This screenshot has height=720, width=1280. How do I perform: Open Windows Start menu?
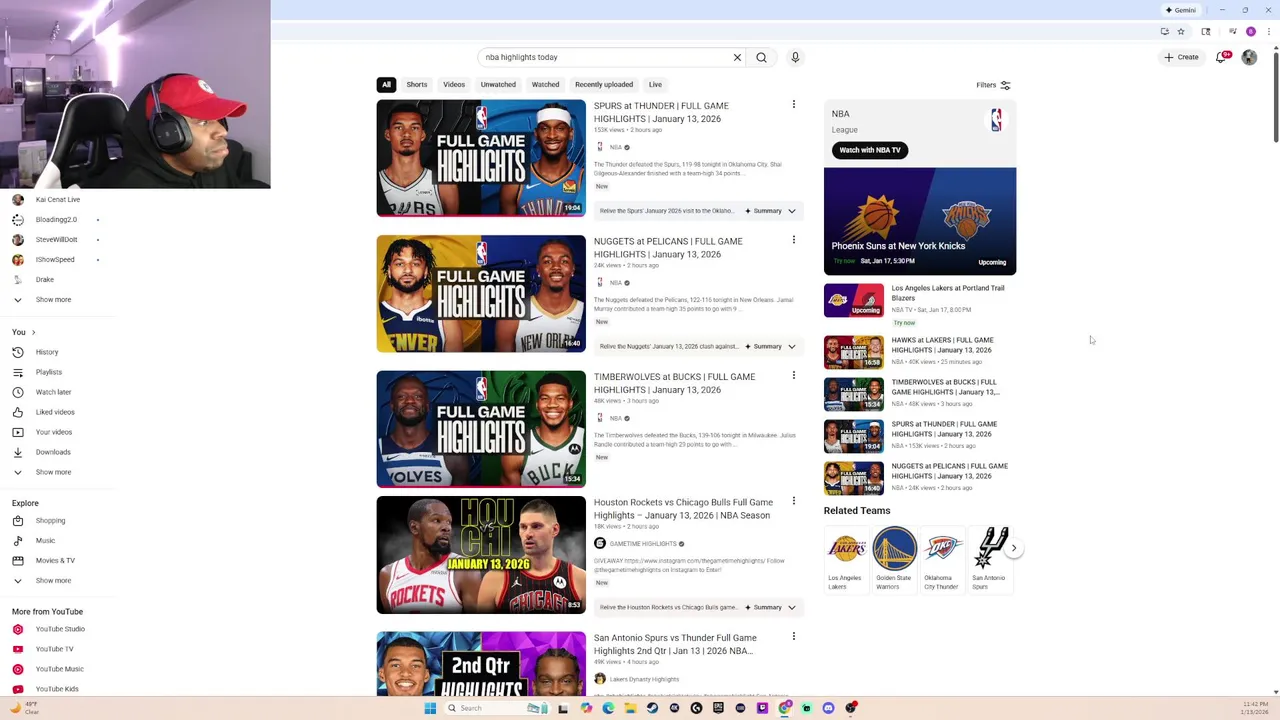pos(430,708)
